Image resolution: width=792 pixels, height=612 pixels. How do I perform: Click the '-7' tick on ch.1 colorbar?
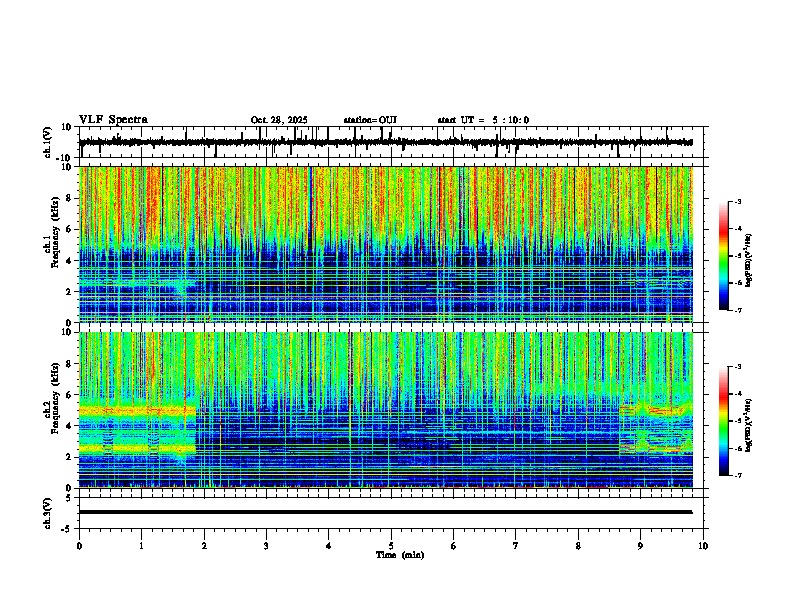(737, 310)
